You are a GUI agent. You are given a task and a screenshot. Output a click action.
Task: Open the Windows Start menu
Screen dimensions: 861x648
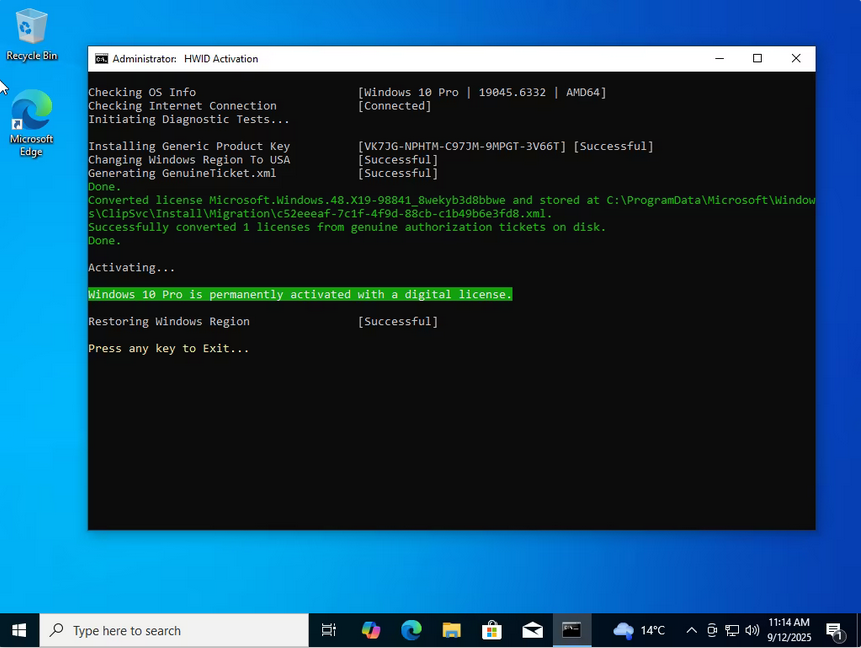coord(19,630)
